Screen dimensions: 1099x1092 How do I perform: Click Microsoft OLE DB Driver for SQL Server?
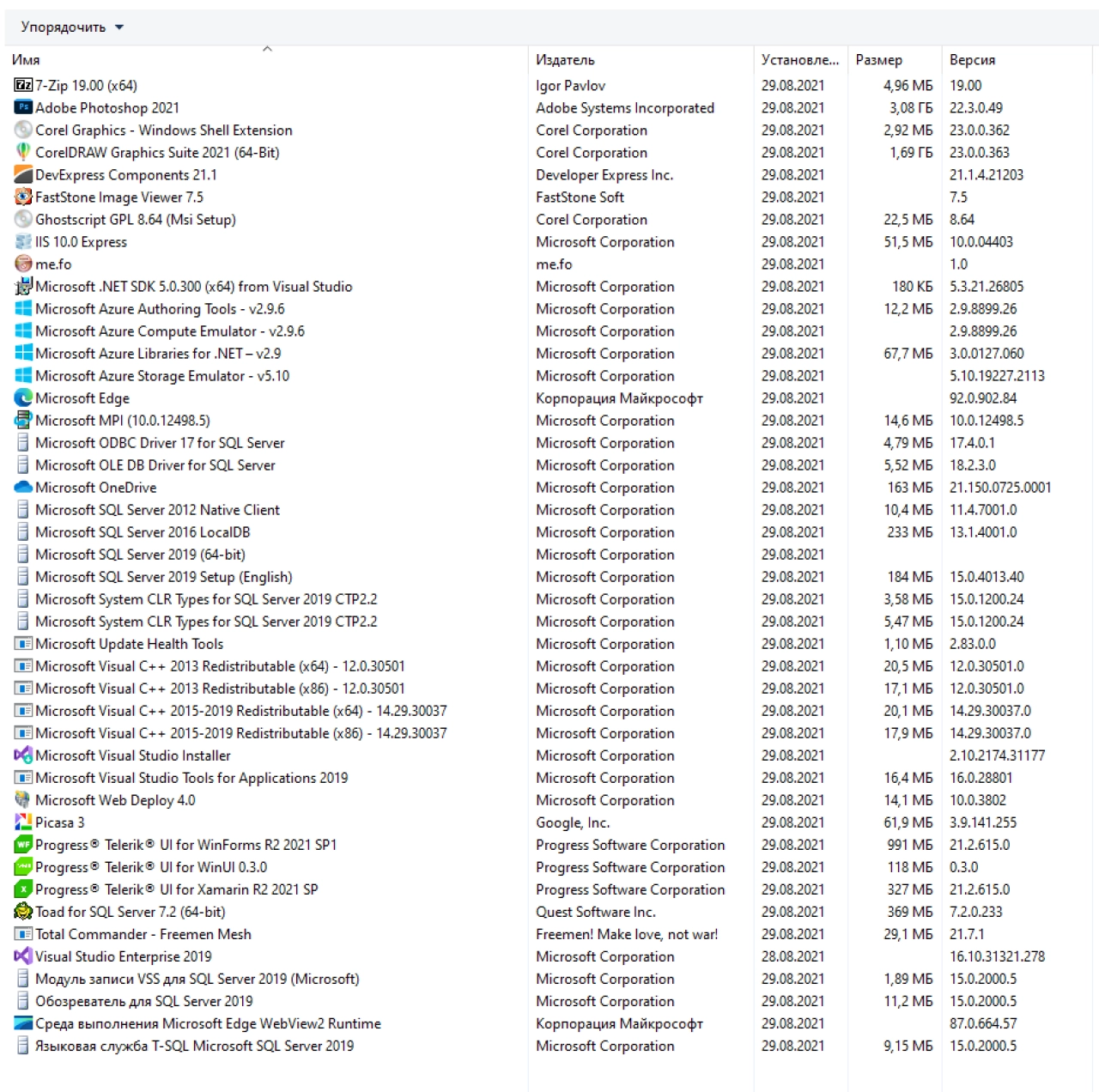tap(155, 464)
